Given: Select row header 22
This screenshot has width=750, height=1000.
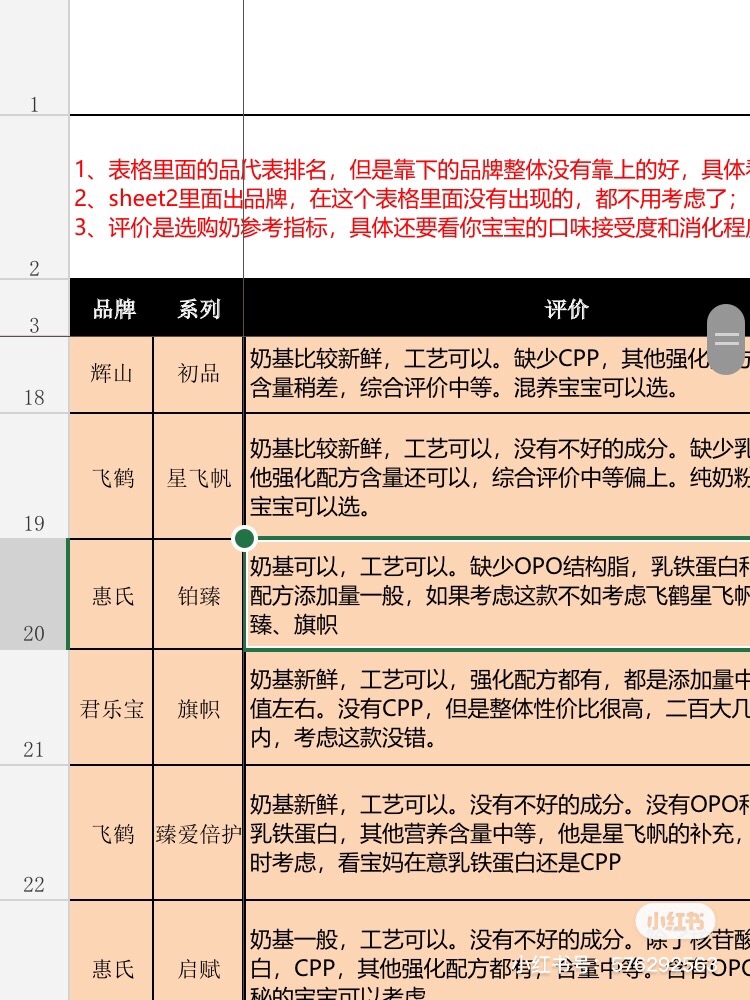Looking at the screenshot, I should (34, 833).
